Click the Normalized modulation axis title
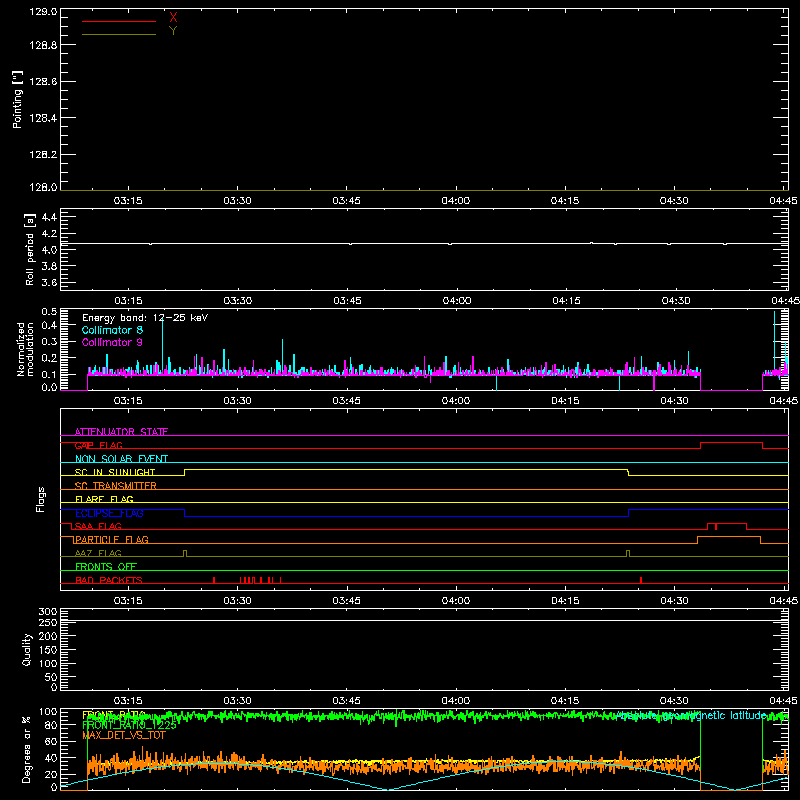800x800 pixels. tap(26, 349)
